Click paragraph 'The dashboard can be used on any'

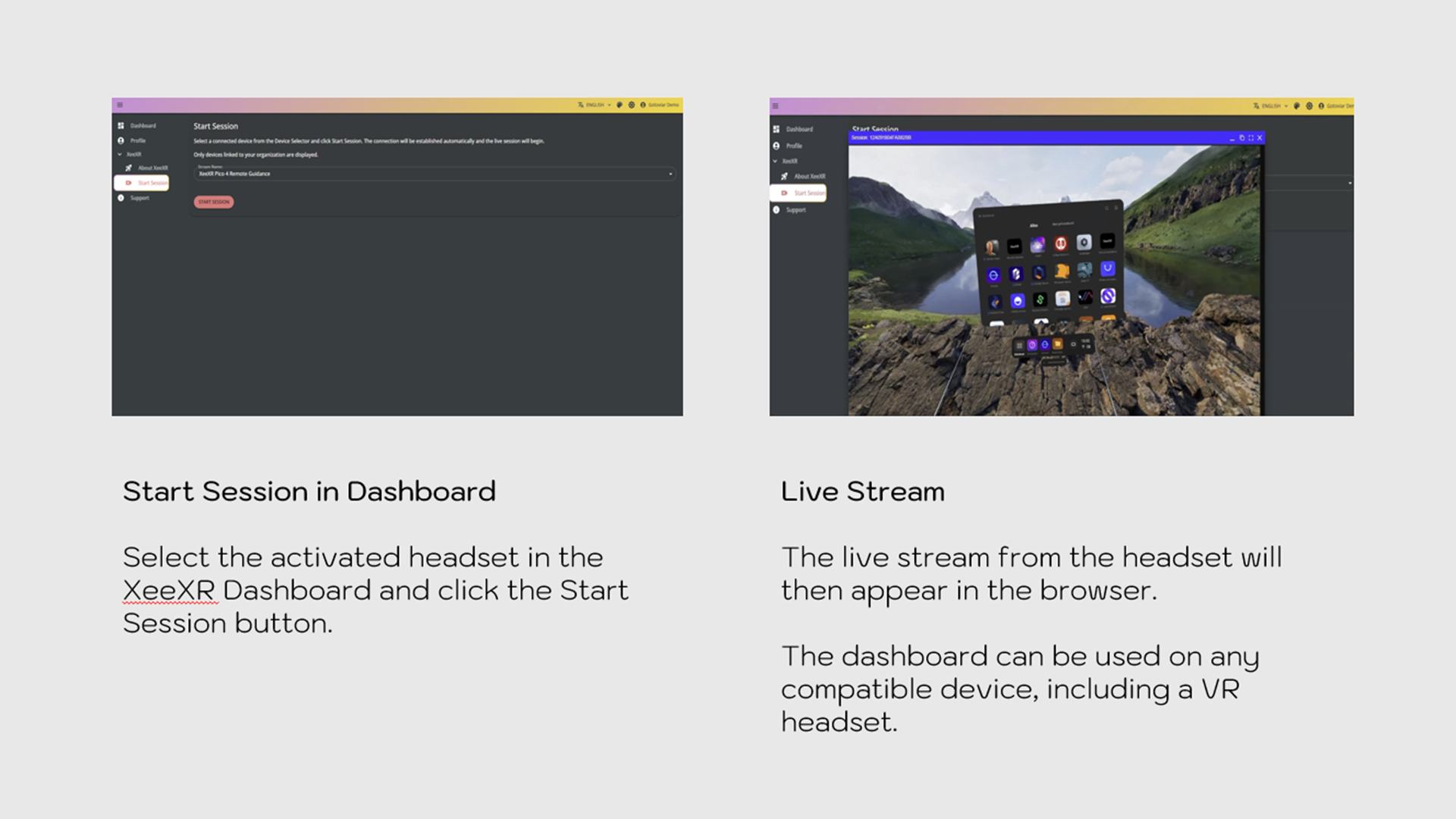(x=1020, y=689)
